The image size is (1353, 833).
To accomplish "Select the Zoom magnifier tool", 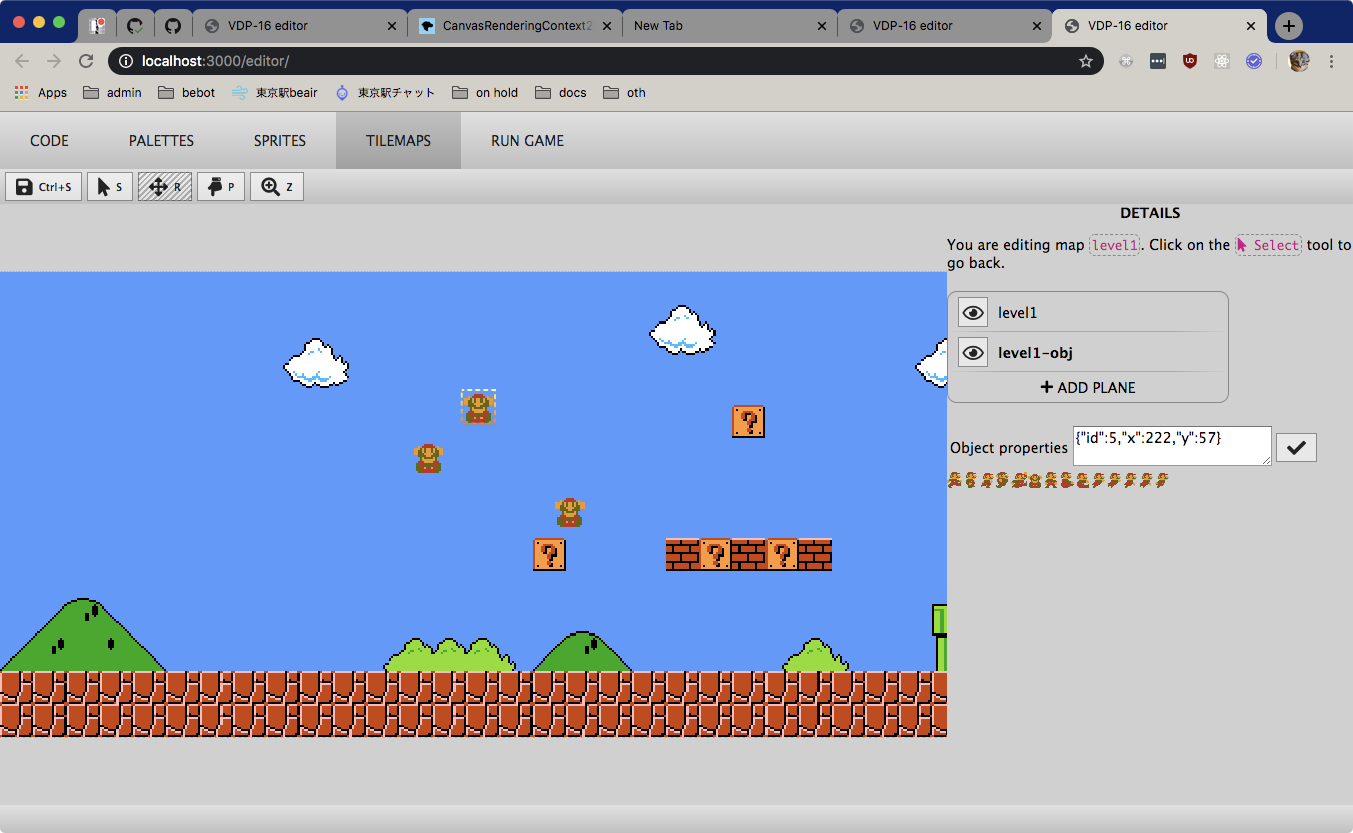I will pyautogui.click(x=277, y=187).
